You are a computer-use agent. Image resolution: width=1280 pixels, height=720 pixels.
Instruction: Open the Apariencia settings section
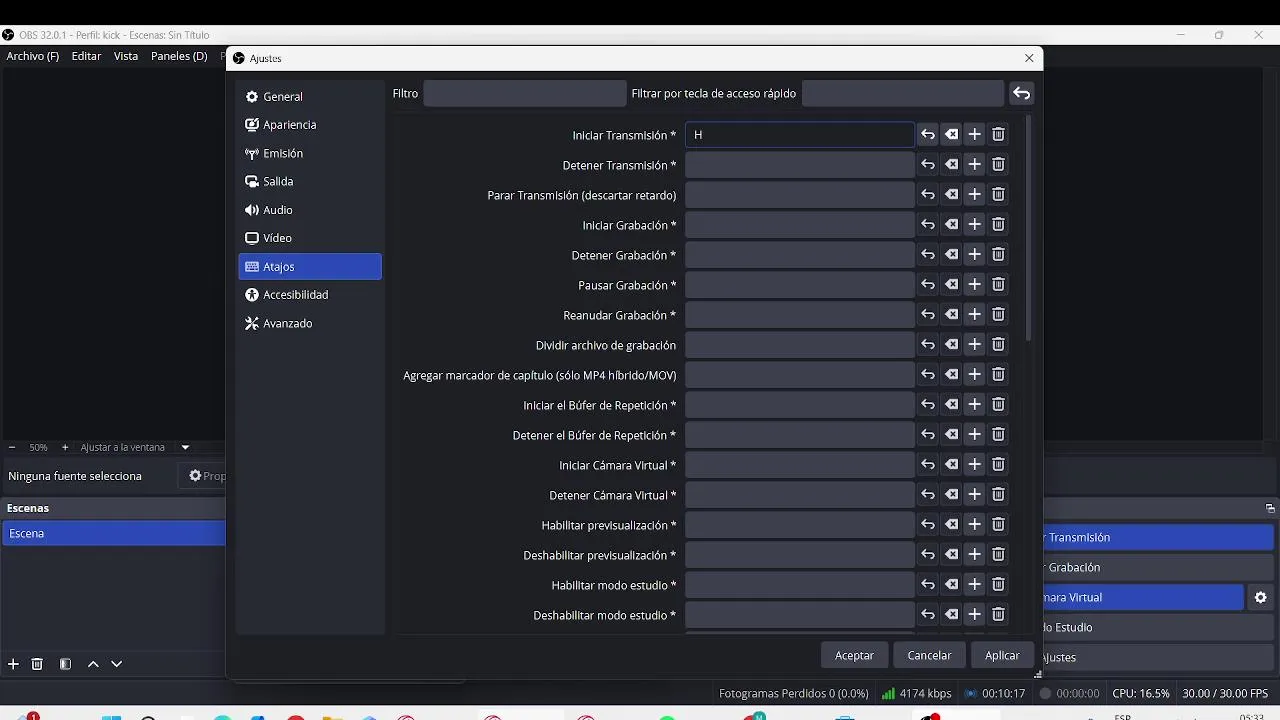pos(310,125)
